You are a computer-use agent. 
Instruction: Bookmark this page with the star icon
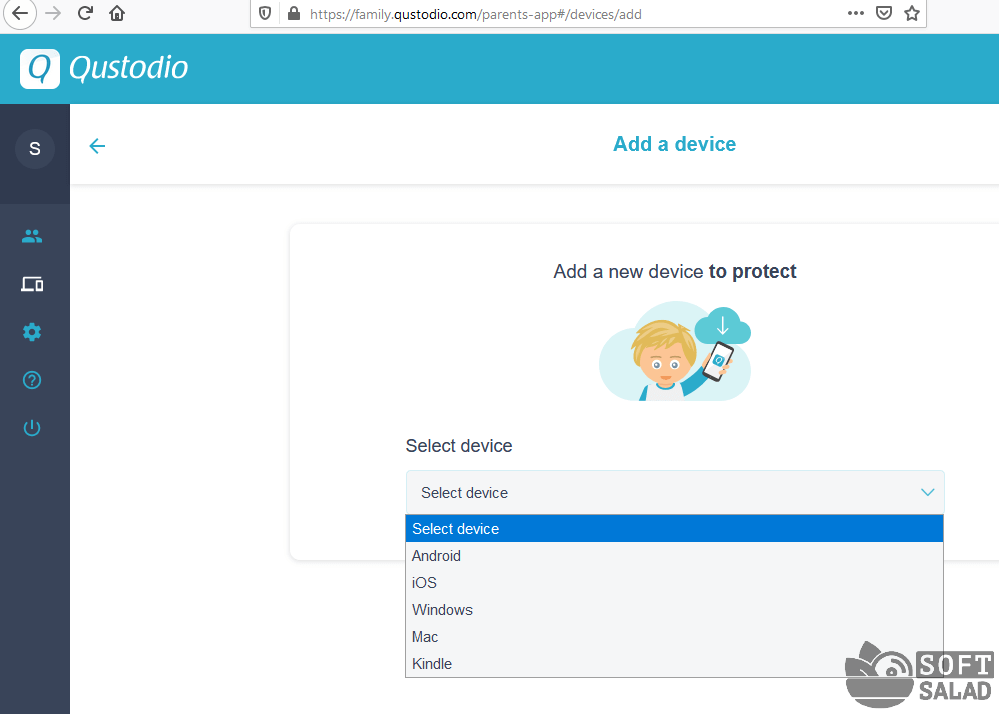point(911,13)
